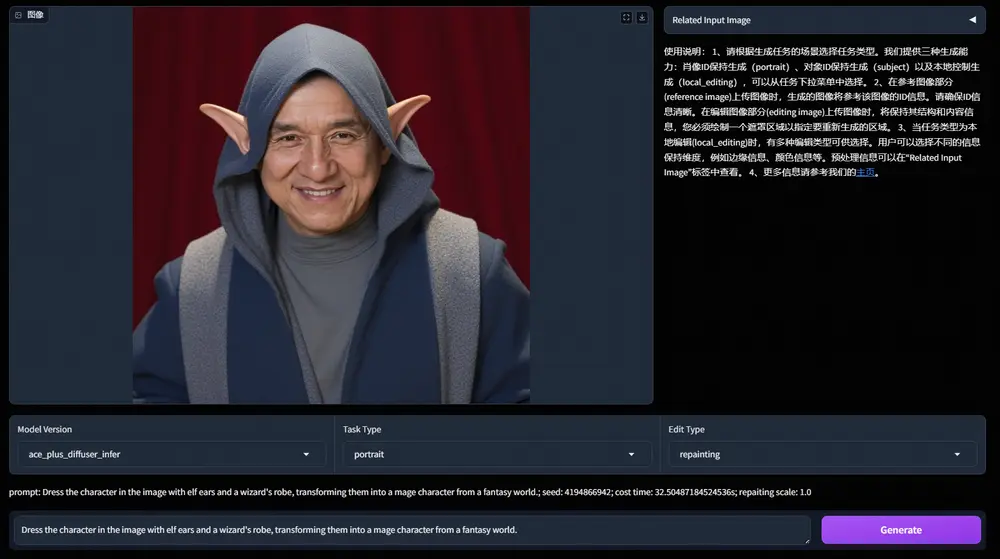Click the download icon above the generated image

tap(642, 18)
